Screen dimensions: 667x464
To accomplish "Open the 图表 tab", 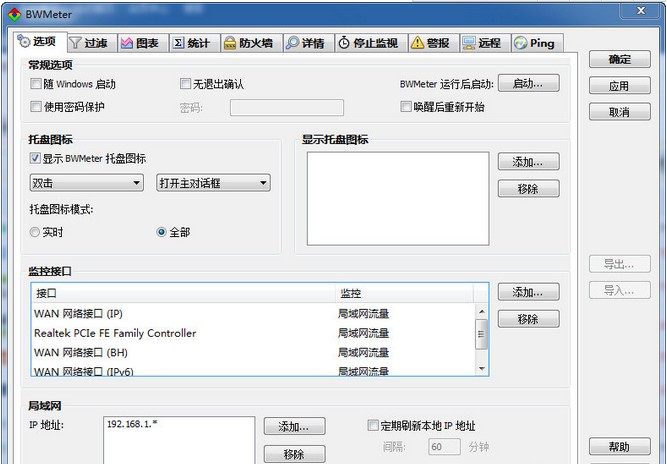I will [143, 43].
